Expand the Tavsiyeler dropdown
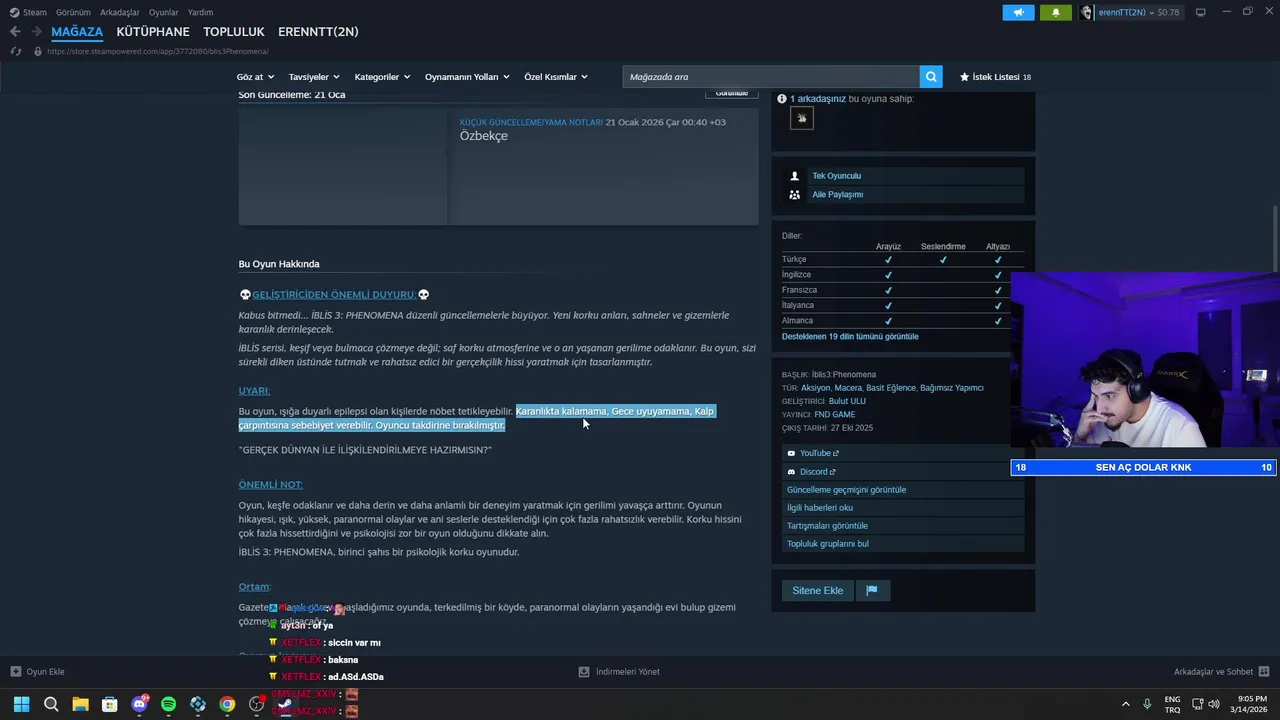The image size is (1280, 720). [x=314, y=77]
